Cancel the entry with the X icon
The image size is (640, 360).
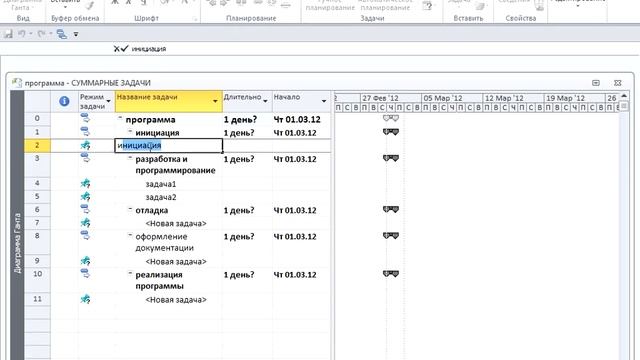click(116, 49)
